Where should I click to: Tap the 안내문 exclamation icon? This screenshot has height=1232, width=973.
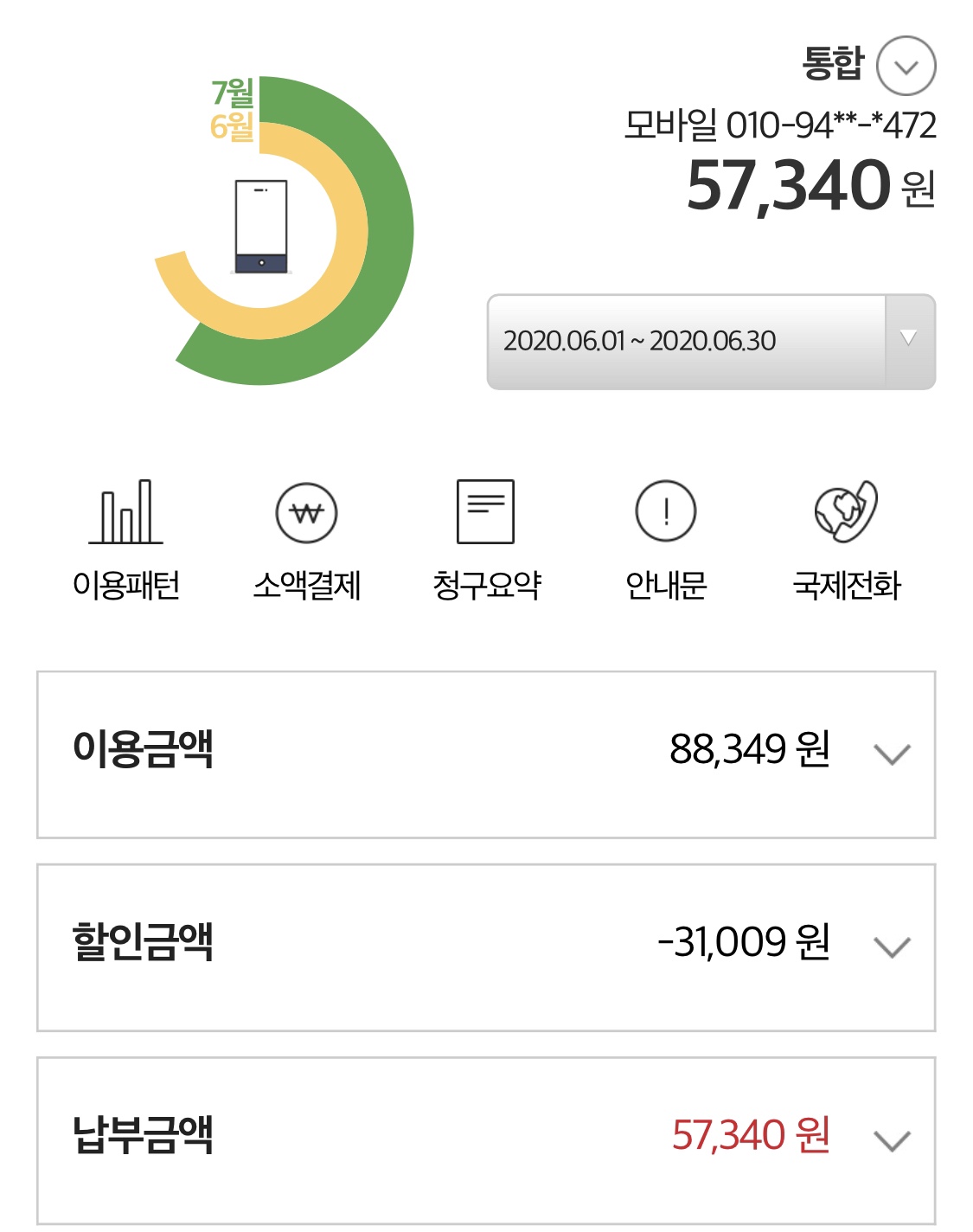coord(666,512)
